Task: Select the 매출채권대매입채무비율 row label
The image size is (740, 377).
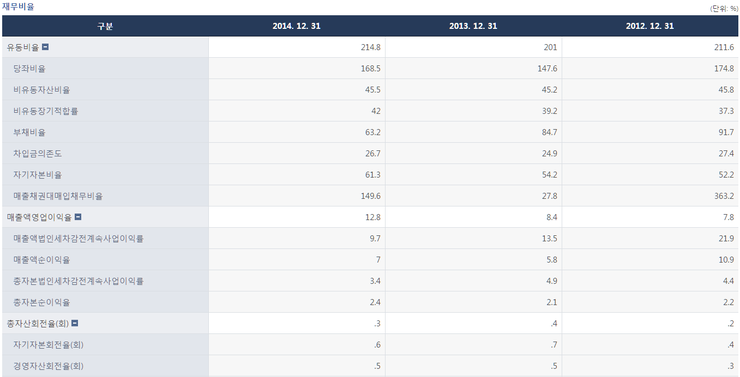Action: pos(58,196)
